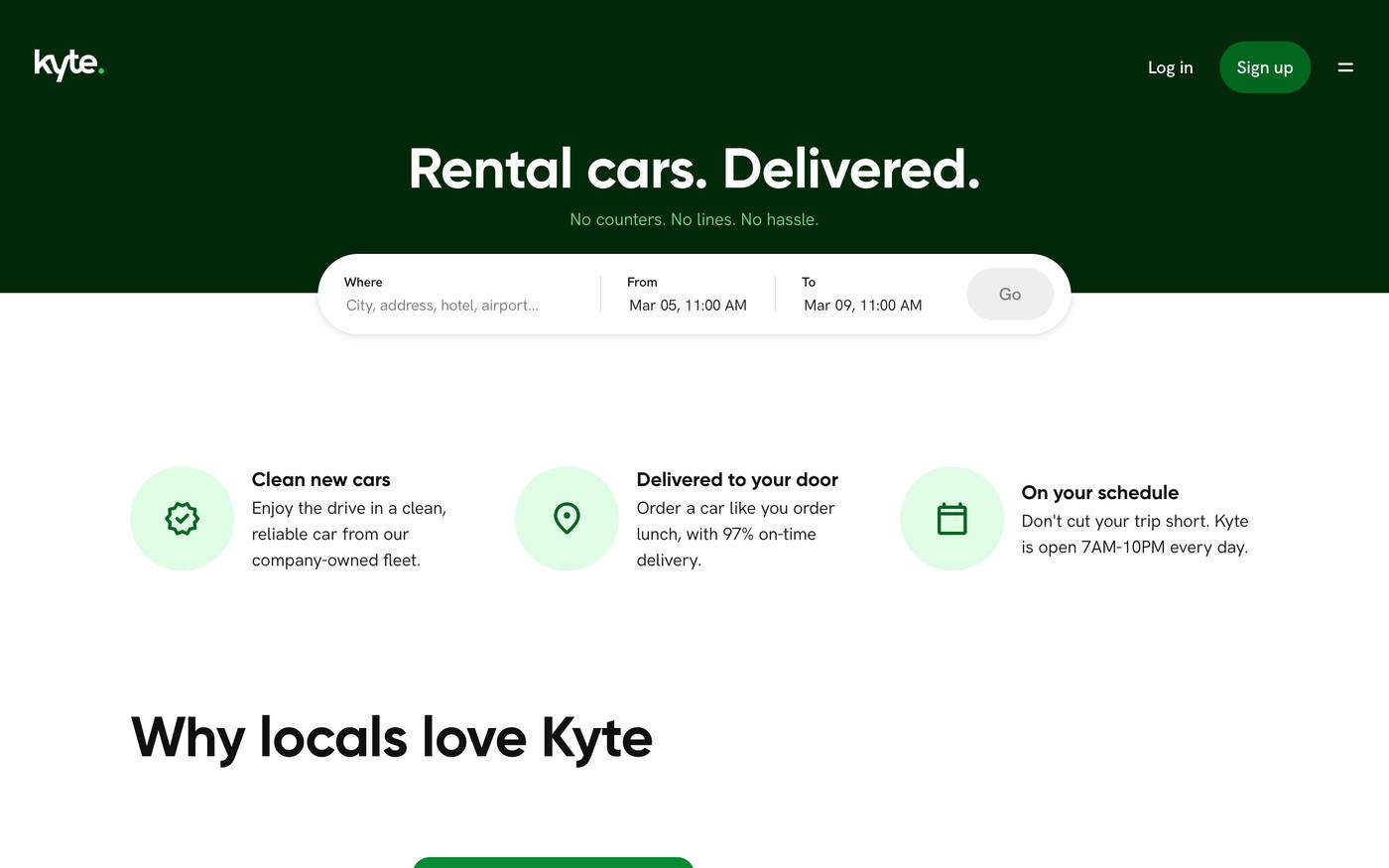Click the badge icon next to Clean new cars
The image size is (1389, 868).
click(x=183, y=518)
